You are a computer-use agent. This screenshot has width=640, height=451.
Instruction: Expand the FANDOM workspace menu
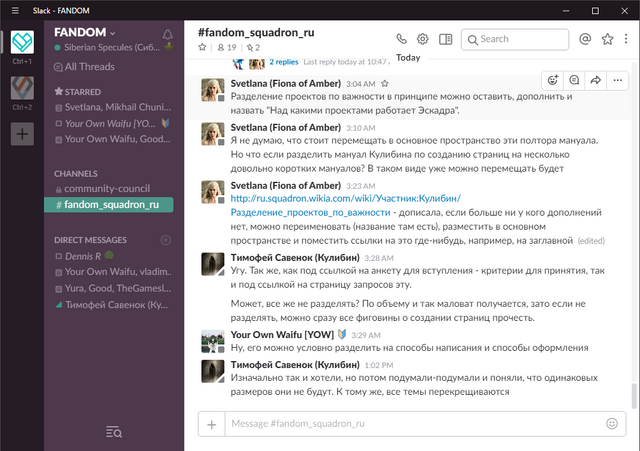(x=84, y=32)
